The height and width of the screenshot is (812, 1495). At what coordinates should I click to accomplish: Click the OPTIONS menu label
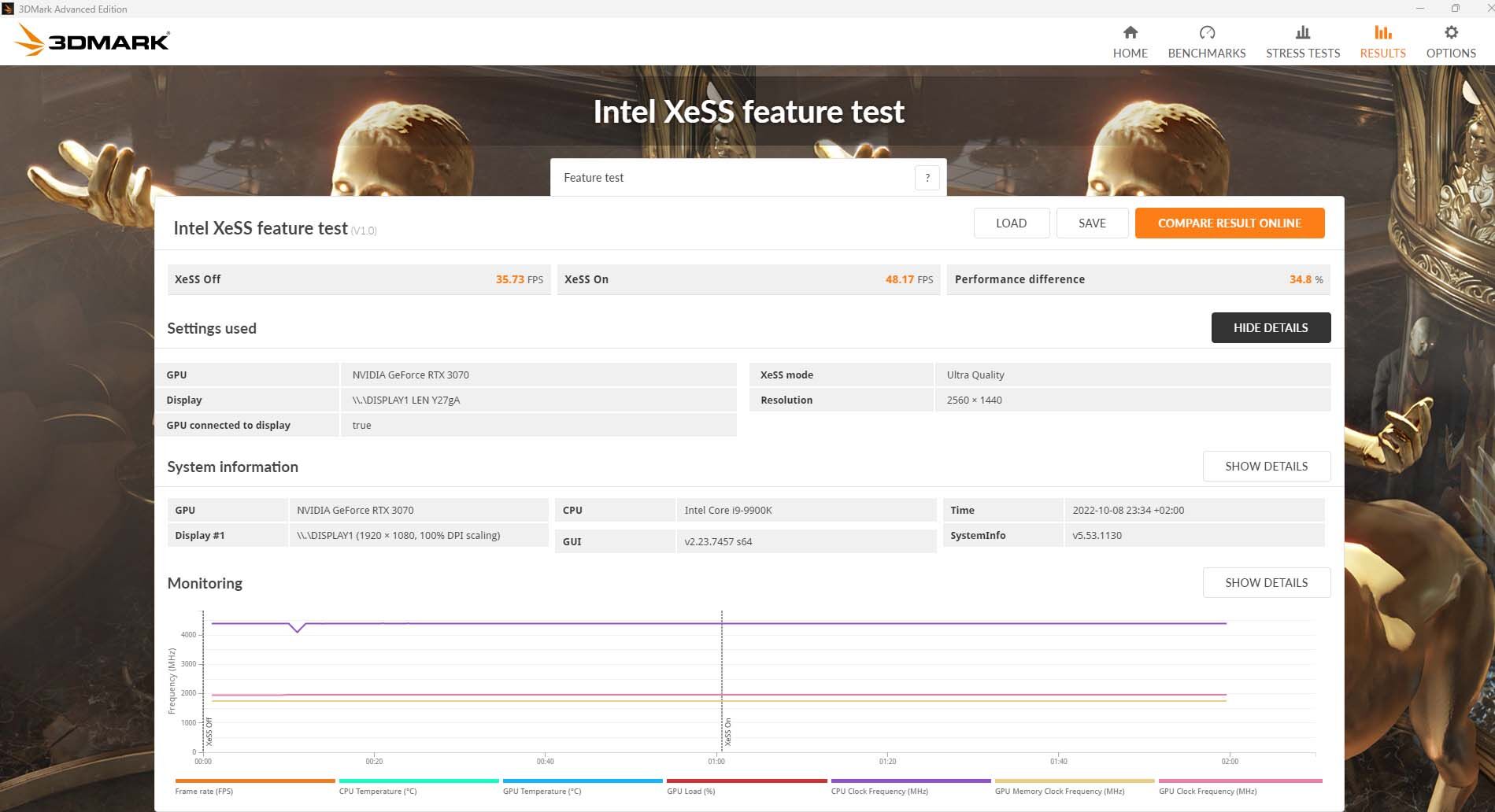[x=1451, y=53]
